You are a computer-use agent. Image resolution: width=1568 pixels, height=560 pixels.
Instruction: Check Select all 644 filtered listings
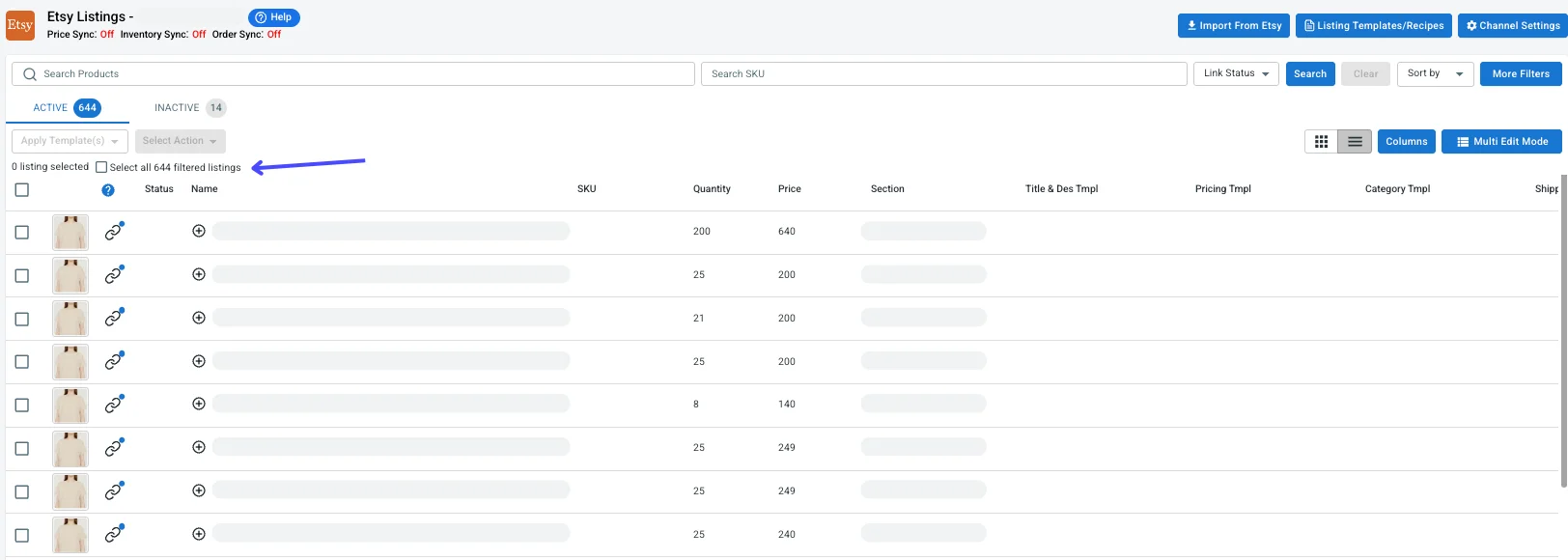[101, 167]
